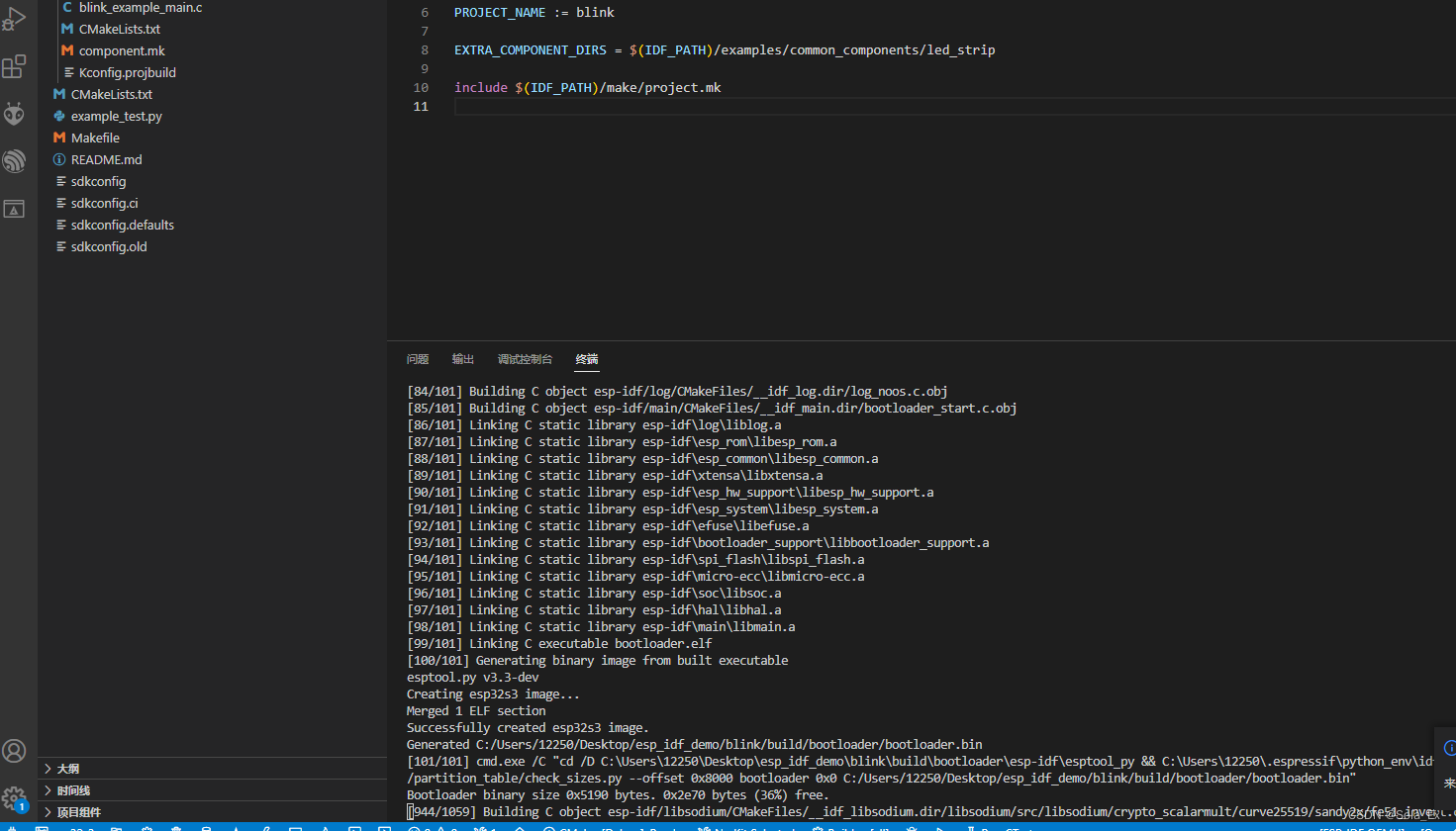Click the [99/101] bootloader.elf linking line
1456x831 pixels.
[559, 644]
